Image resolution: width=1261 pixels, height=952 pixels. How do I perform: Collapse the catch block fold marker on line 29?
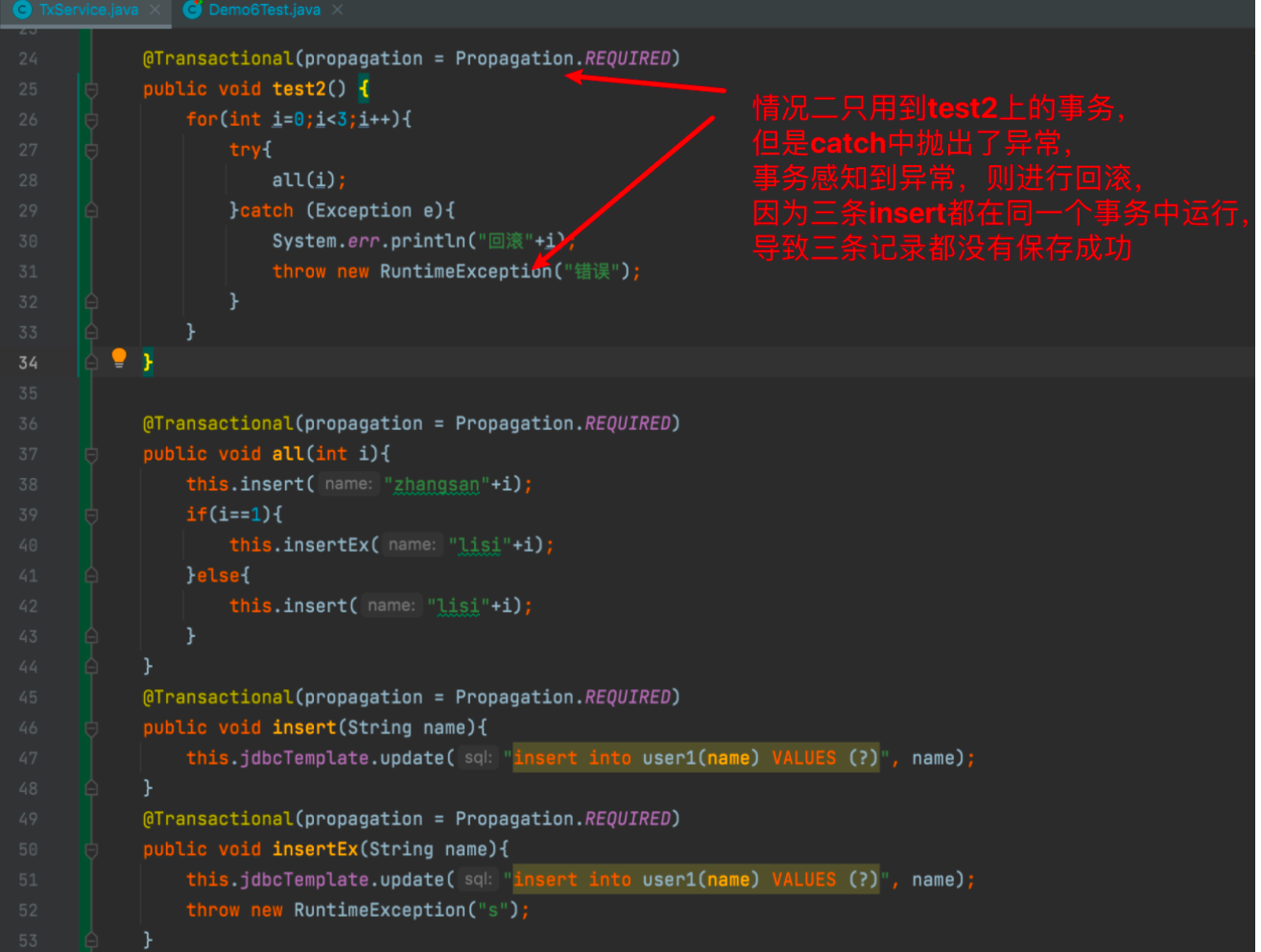point(91,211)
